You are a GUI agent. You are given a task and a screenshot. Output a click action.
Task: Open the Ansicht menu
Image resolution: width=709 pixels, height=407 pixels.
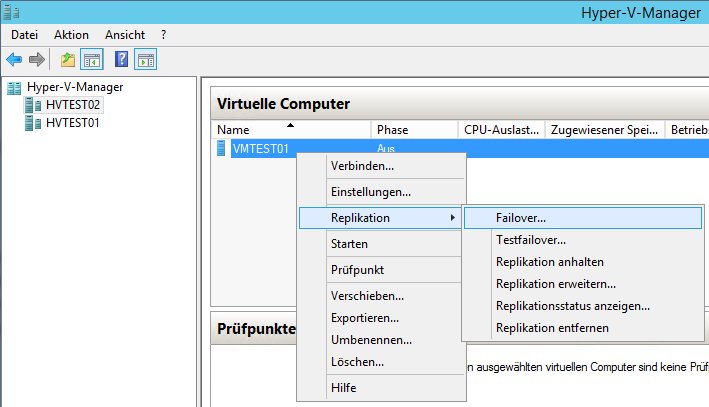(x=125, y=34)
